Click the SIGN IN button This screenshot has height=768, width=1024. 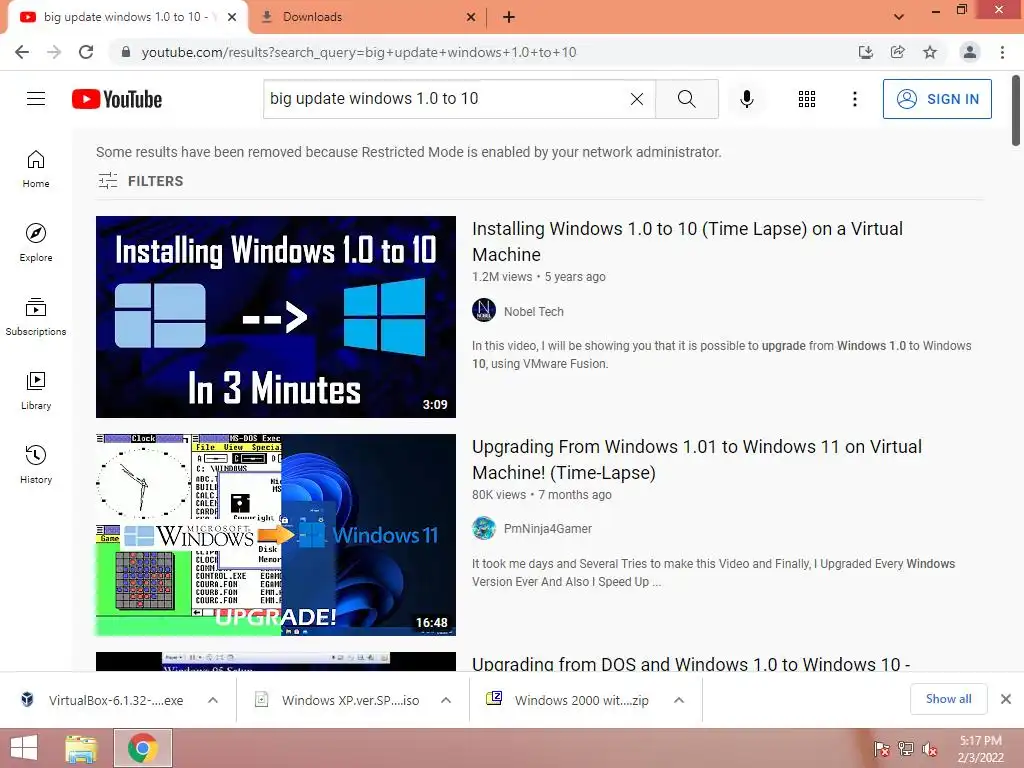[x=937, y=99]
